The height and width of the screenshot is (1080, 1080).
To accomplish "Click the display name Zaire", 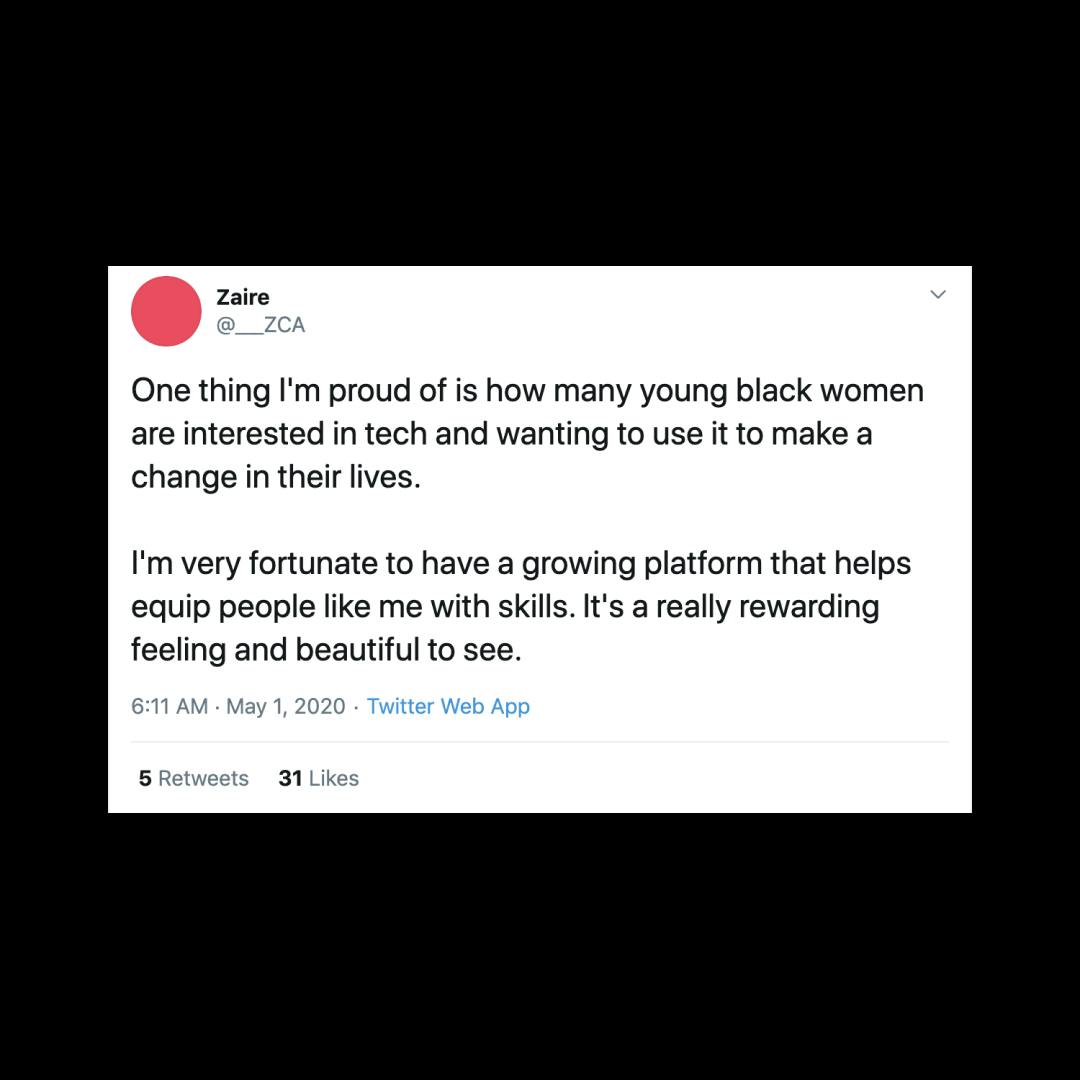I will click(242, 297).
